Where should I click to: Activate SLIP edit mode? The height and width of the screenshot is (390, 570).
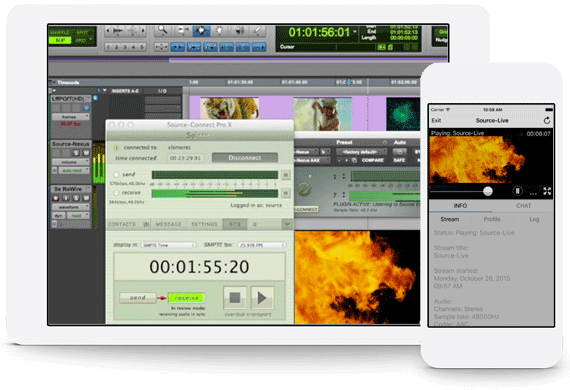(60, 40)
